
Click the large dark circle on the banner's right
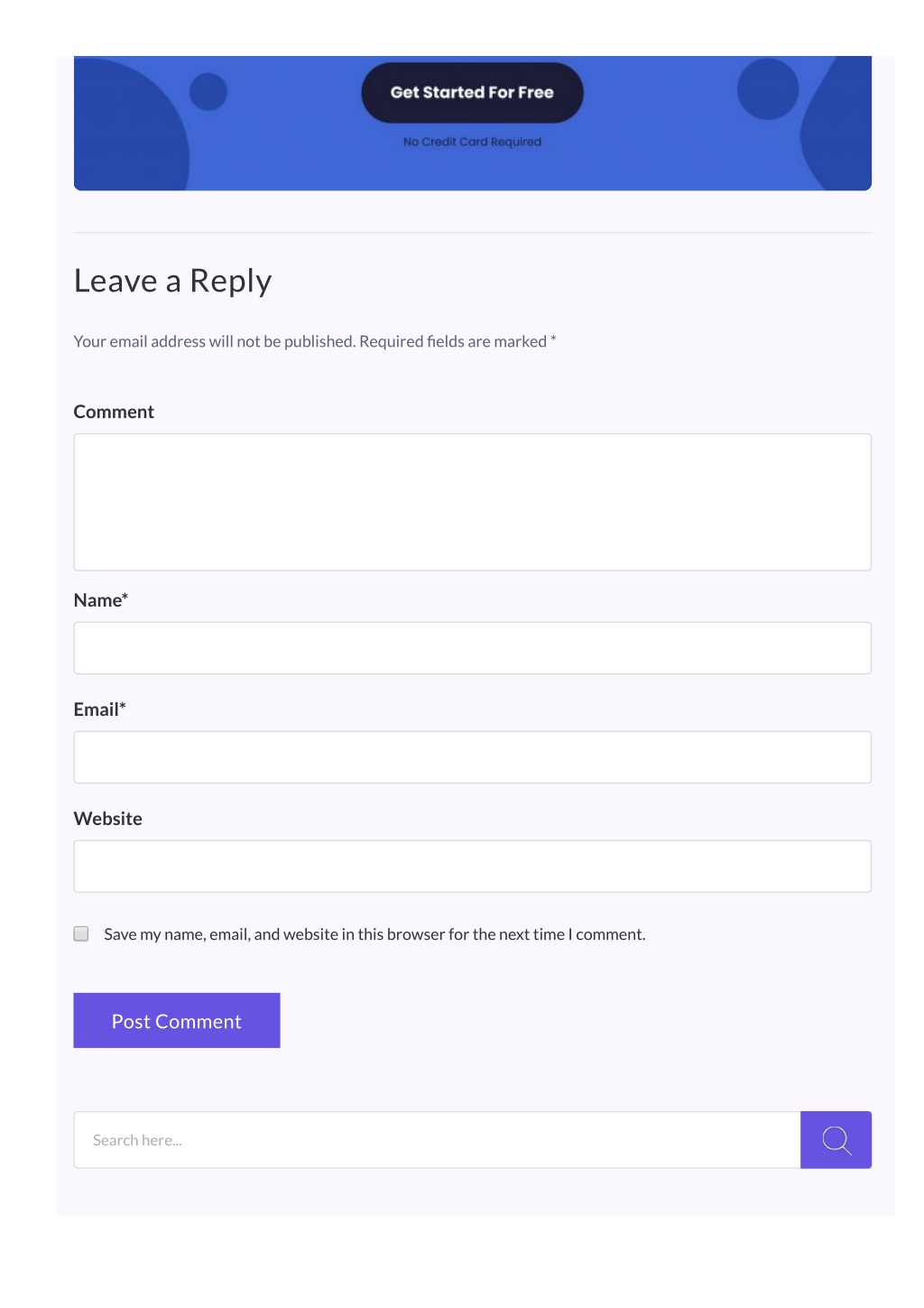768,88
